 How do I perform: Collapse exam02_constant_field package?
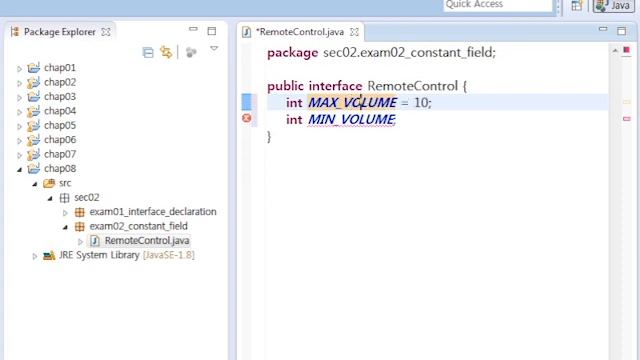coord(65,227)
